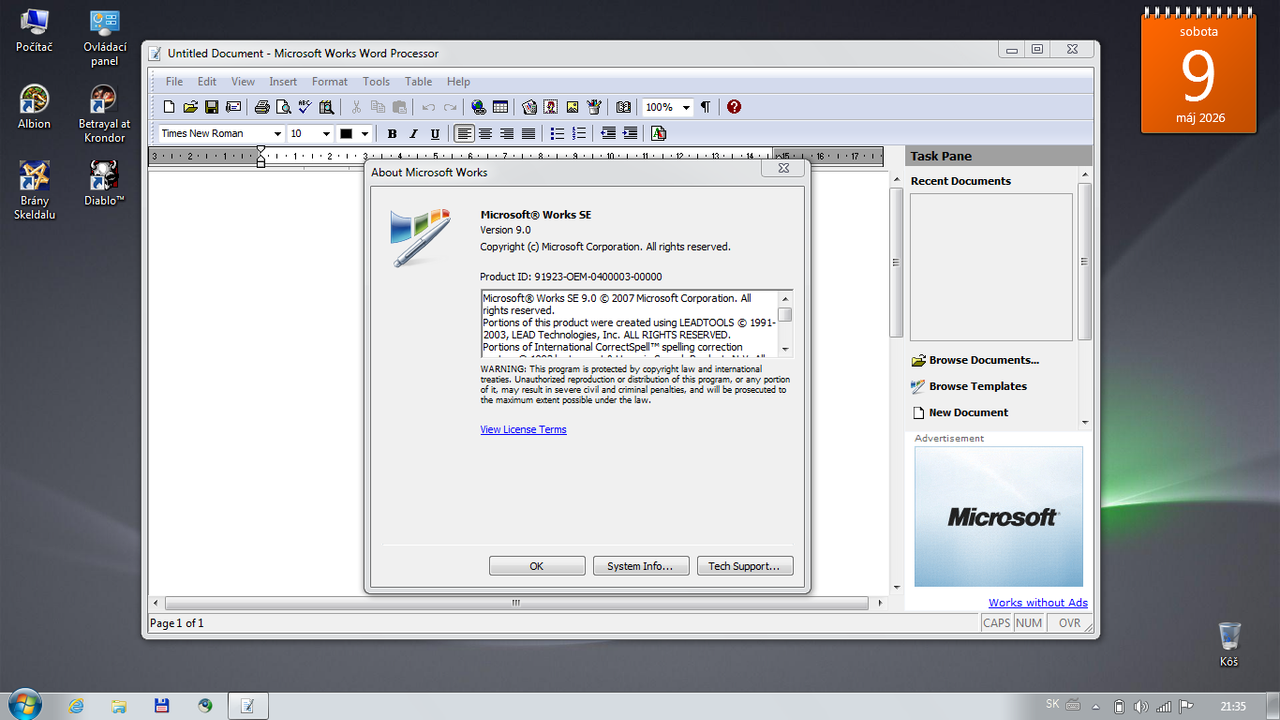Open the Format menu

pos(330,82)
